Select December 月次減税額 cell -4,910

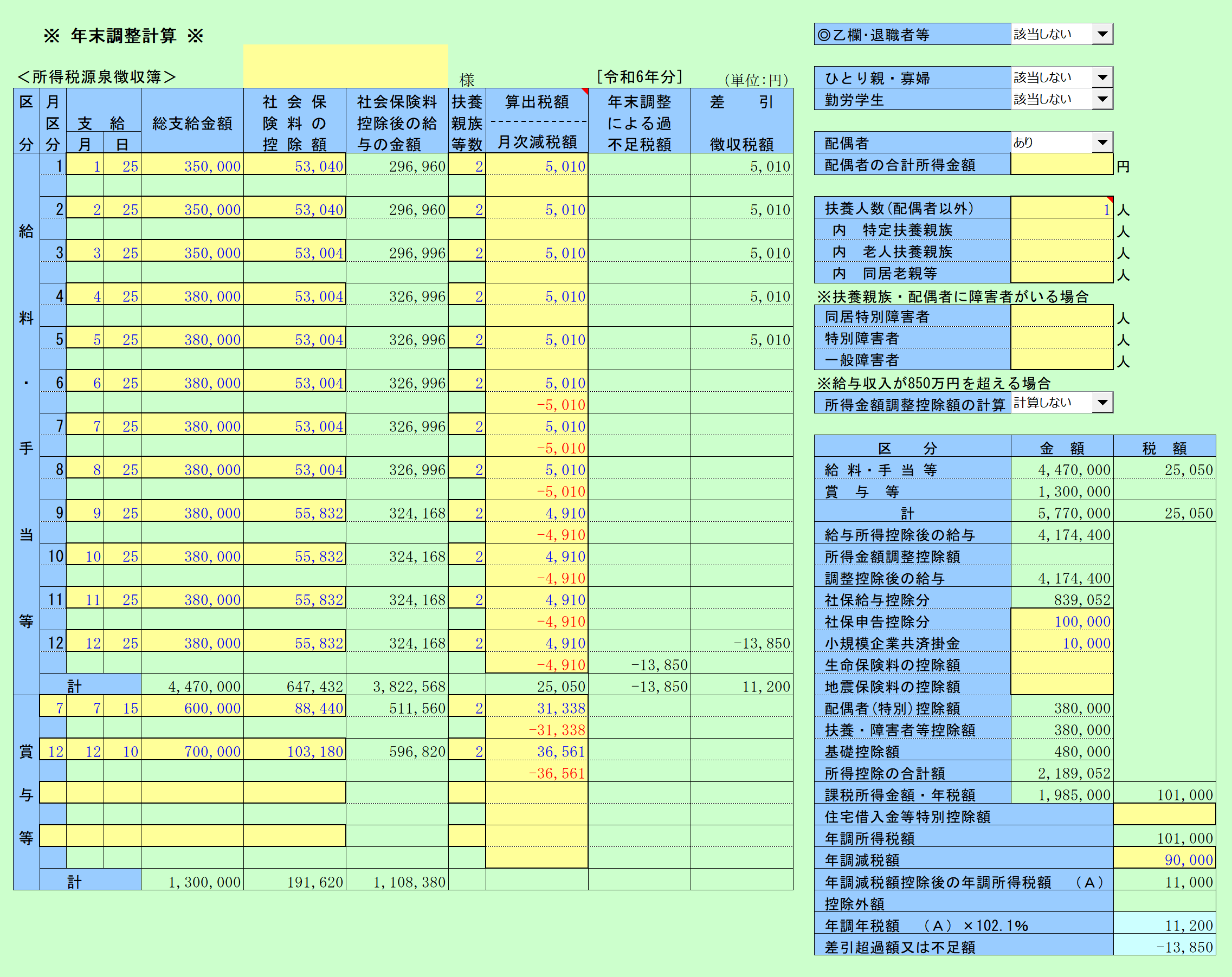click(537, 663)
